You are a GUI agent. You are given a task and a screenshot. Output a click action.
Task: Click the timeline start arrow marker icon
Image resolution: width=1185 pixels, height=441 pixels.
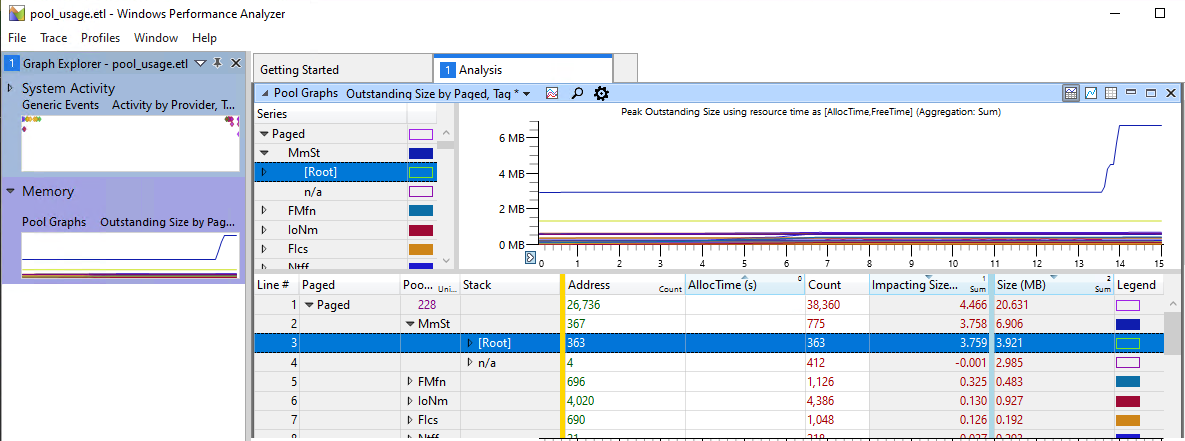(x=530, y=258)
